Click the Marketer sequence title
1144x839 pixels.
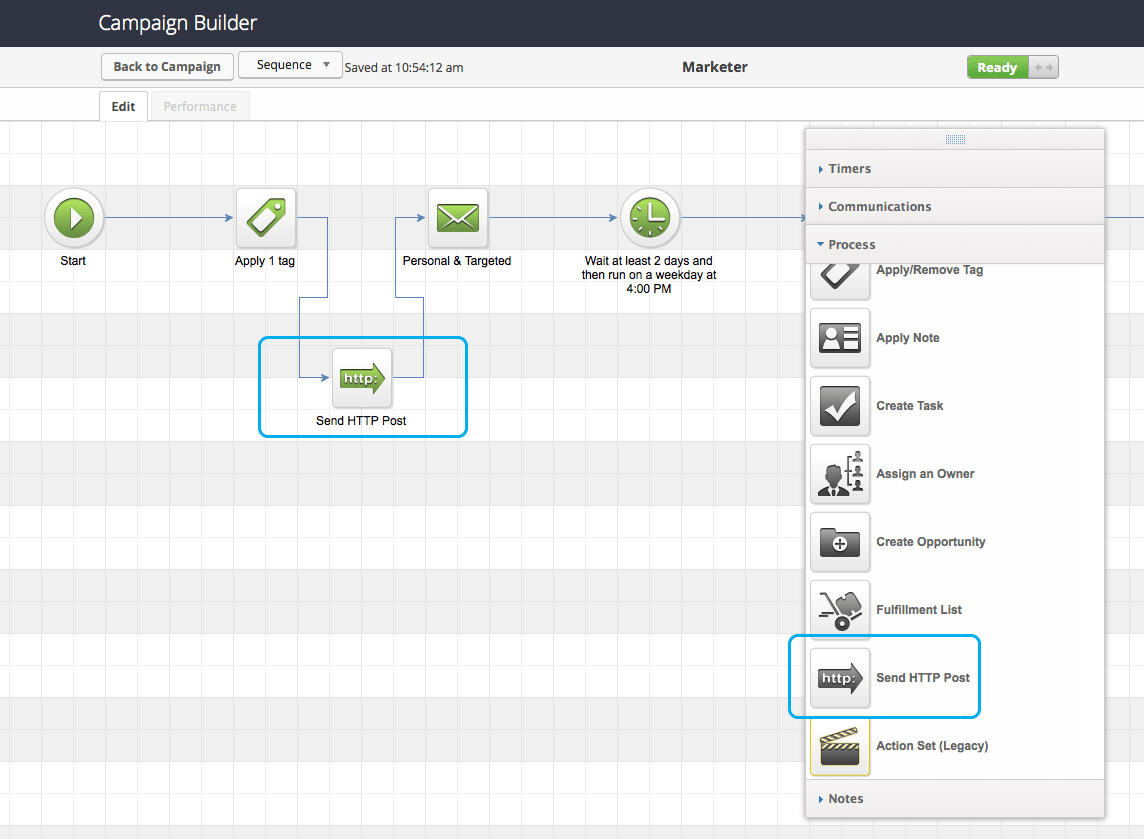tap(715, 67)
